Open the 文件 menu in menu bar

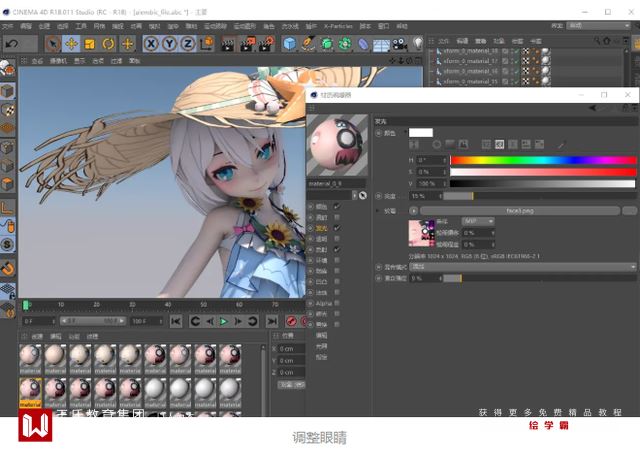pos(7,26)
